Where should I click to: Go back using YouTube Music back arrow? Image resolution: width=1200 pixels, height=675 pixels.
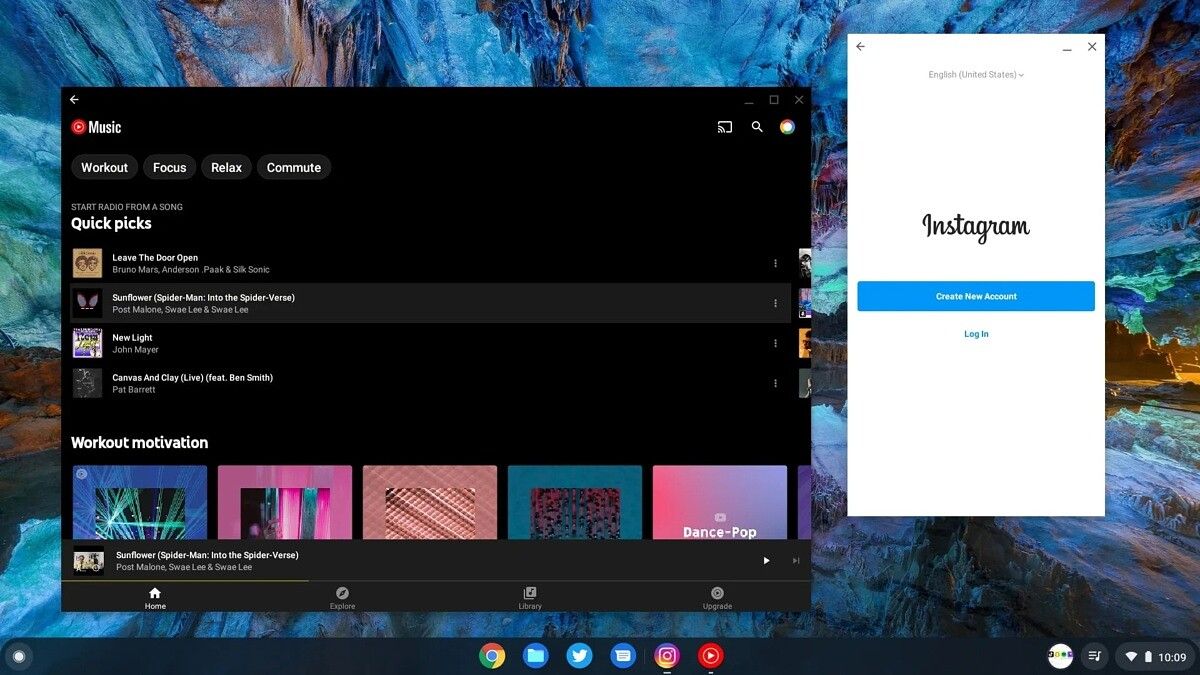pos(74,99)
